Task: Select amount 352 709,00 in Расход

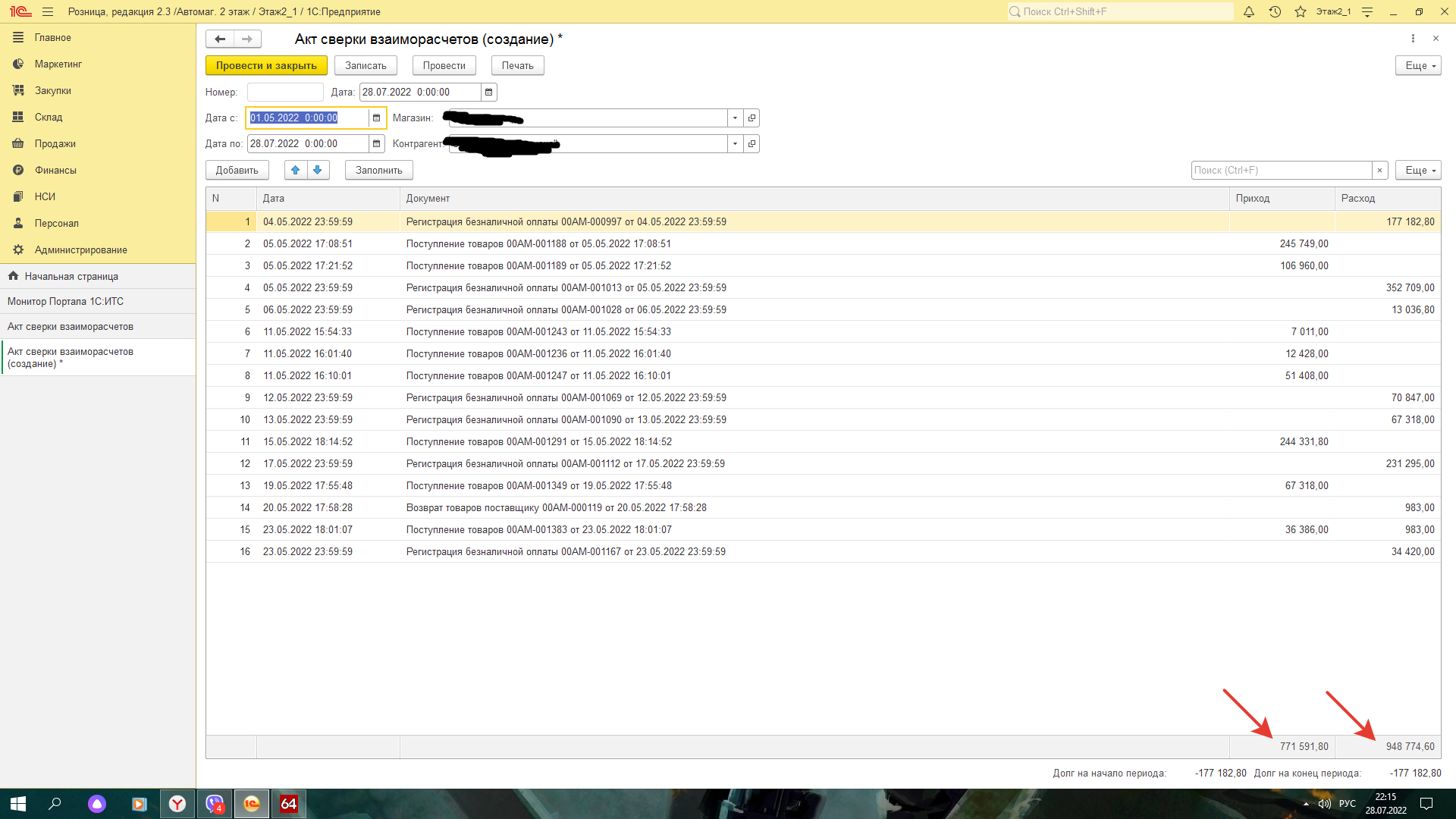Action: pos(1388,287)
